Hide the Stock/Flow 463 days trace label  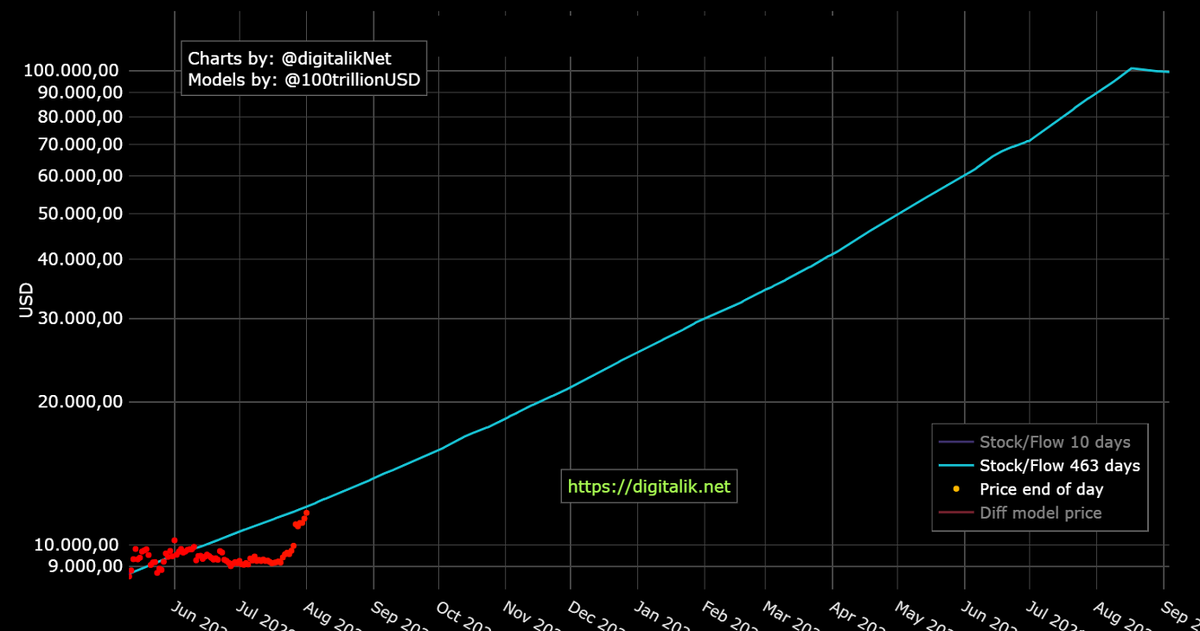point(1059,465)
